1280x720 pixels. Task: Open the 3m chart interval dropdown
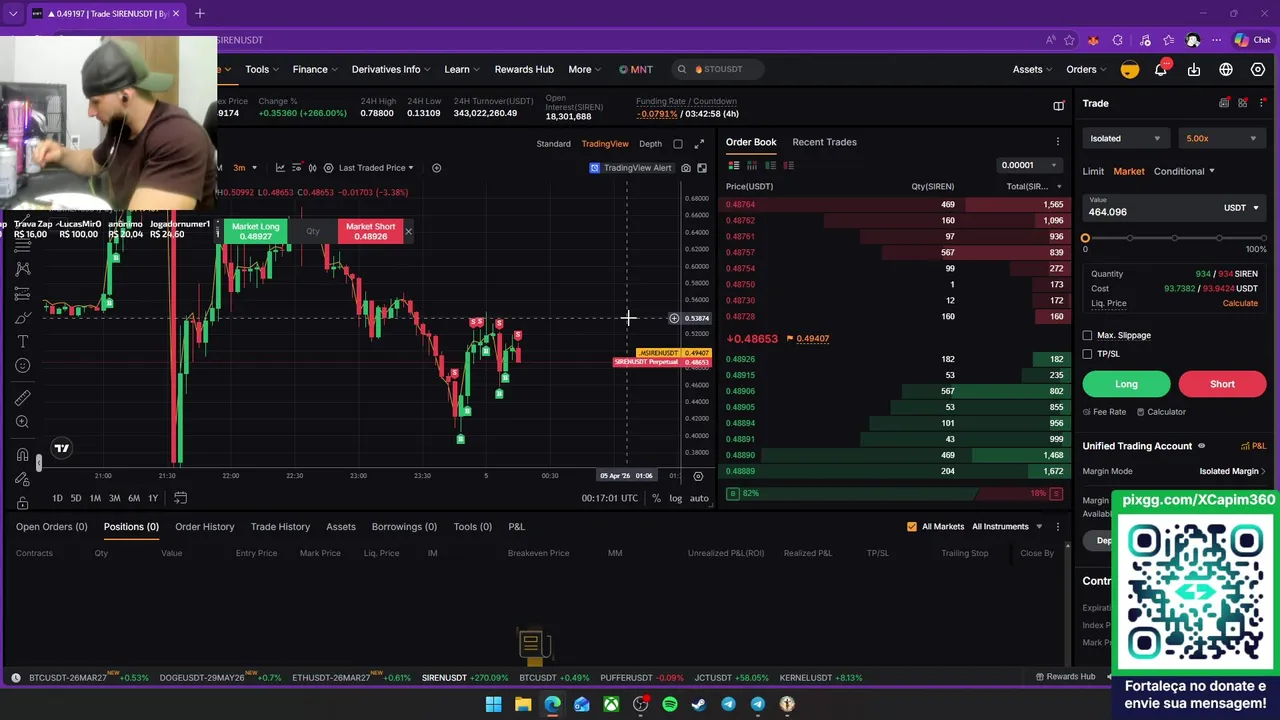tap(245, 168)
